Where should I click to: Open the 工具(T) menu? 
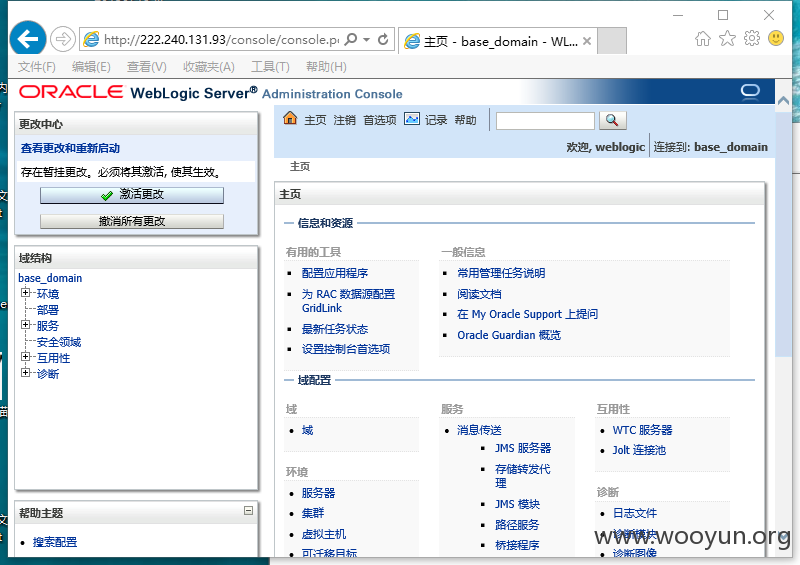coord(270,67)
